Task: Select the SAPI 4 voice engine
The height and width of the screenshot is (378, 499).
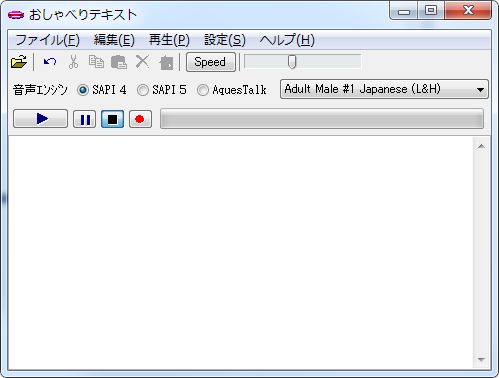Action: 102,90
